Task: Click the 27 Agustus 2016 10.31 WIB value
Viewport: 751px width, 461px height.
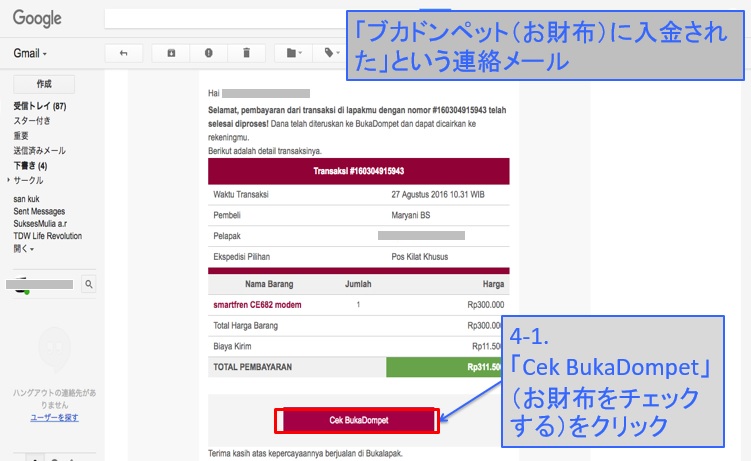Action: click(x=438, y=194)
